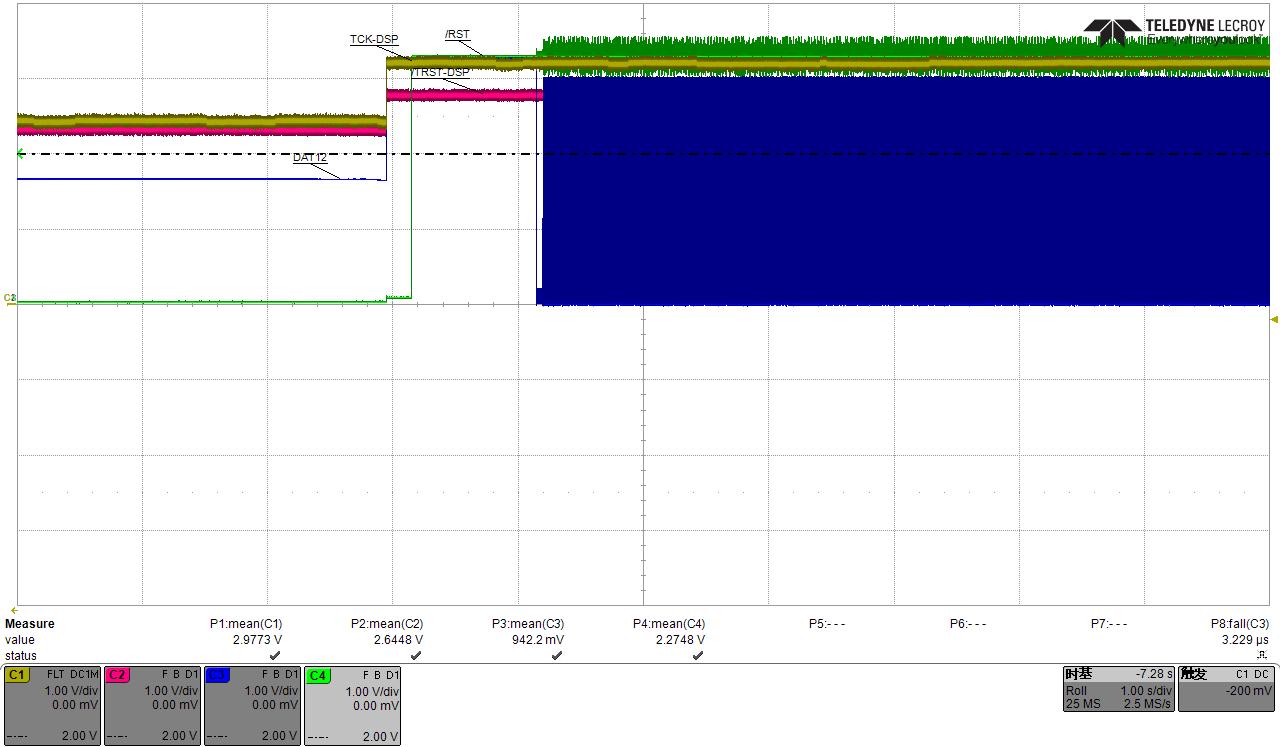
Task: Open the C3 channel descriptor box
Action: 252,705
